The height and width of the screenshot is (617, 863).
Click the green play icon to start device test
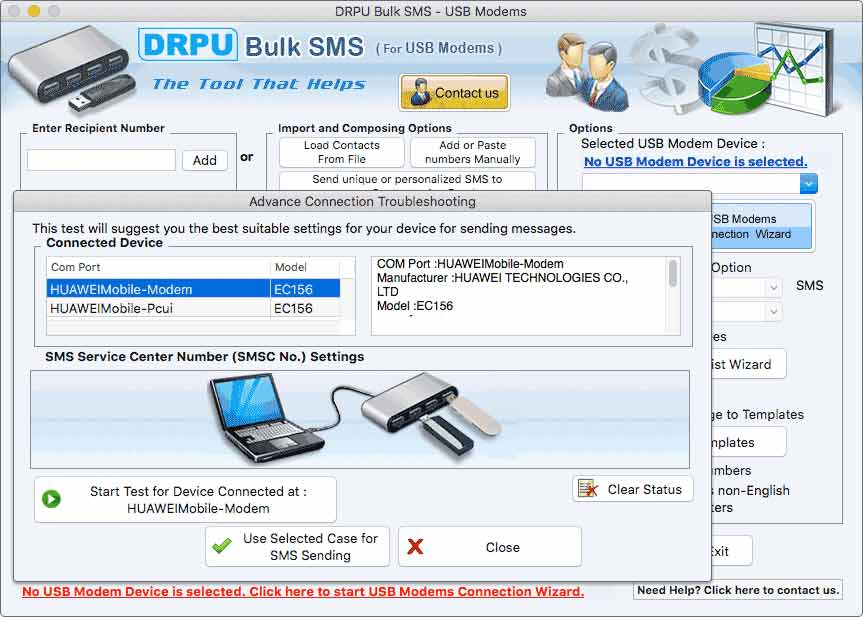pos(49,500)
